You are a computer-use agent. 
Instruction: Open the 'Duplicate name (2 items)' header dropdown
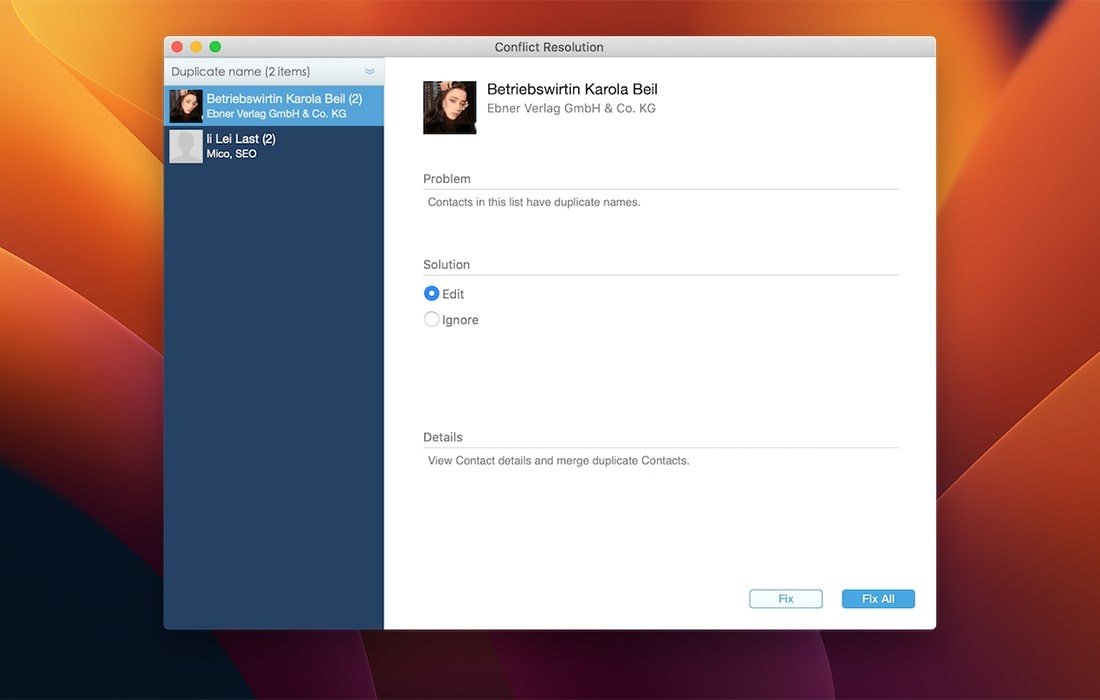(240, 72)
